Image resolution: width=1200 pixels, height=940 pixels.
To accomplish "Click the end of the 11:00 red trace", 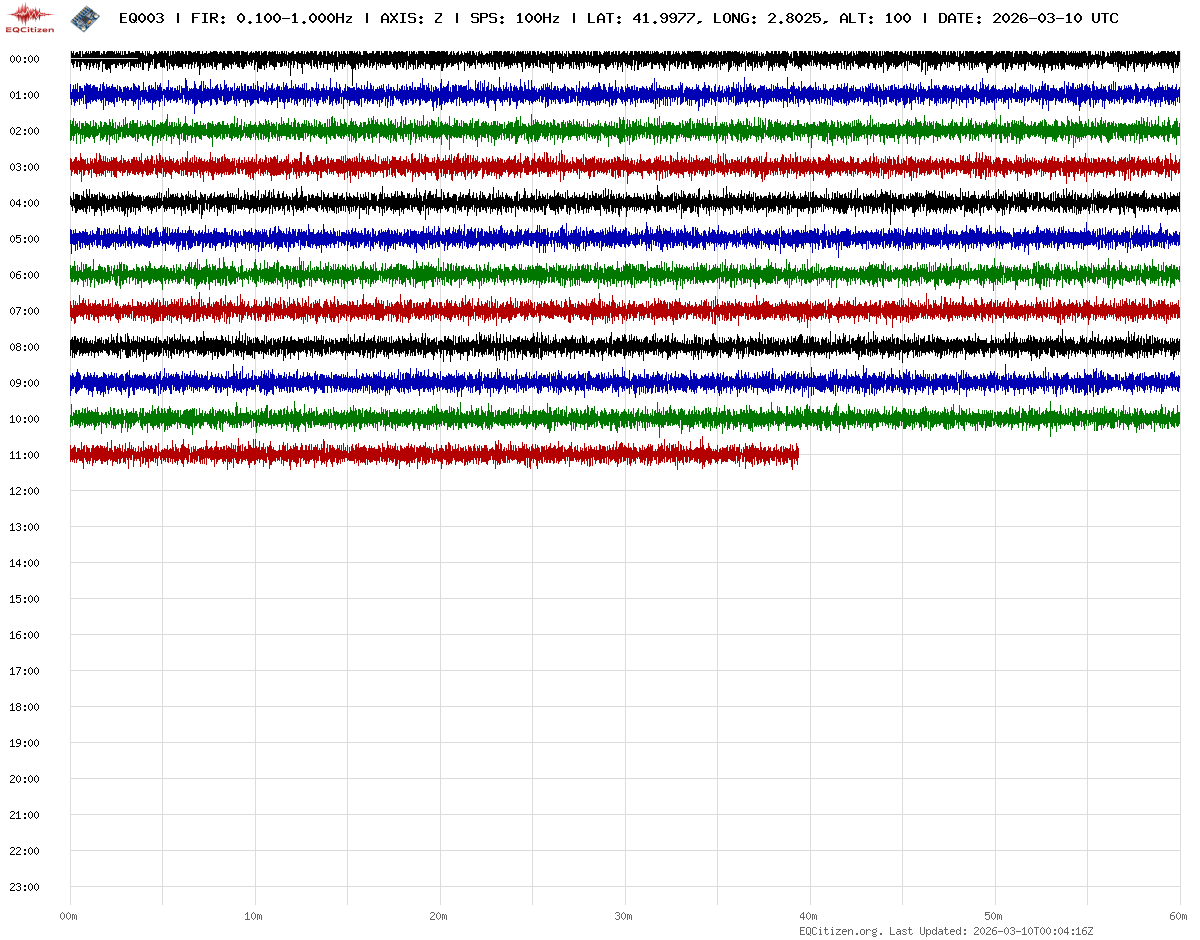I will tap(796, 456).
